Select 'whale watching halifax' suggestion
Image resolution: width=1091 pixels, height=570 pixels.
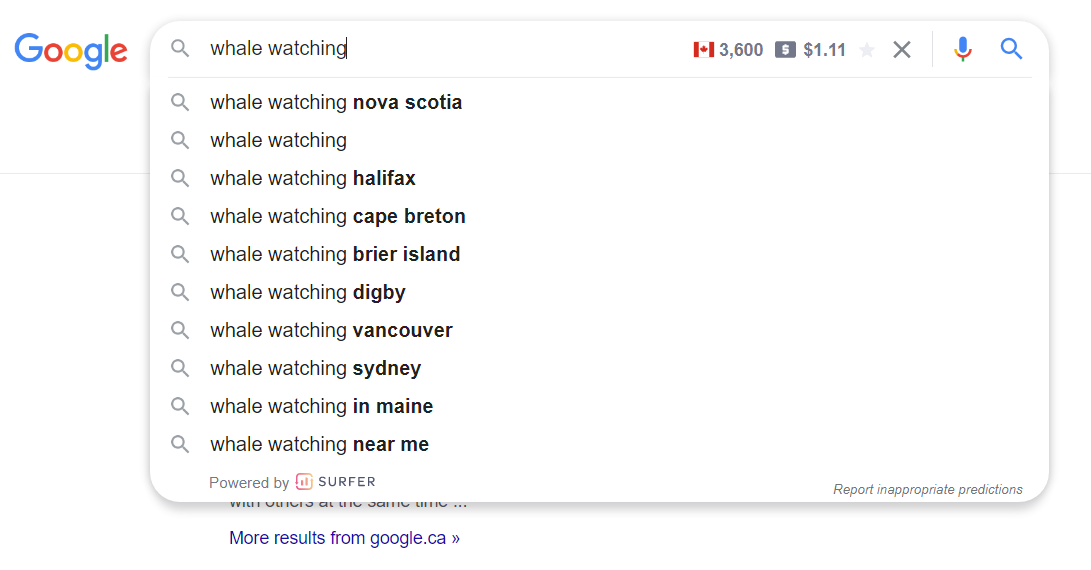pyautogui.click(x=312, y=178)
